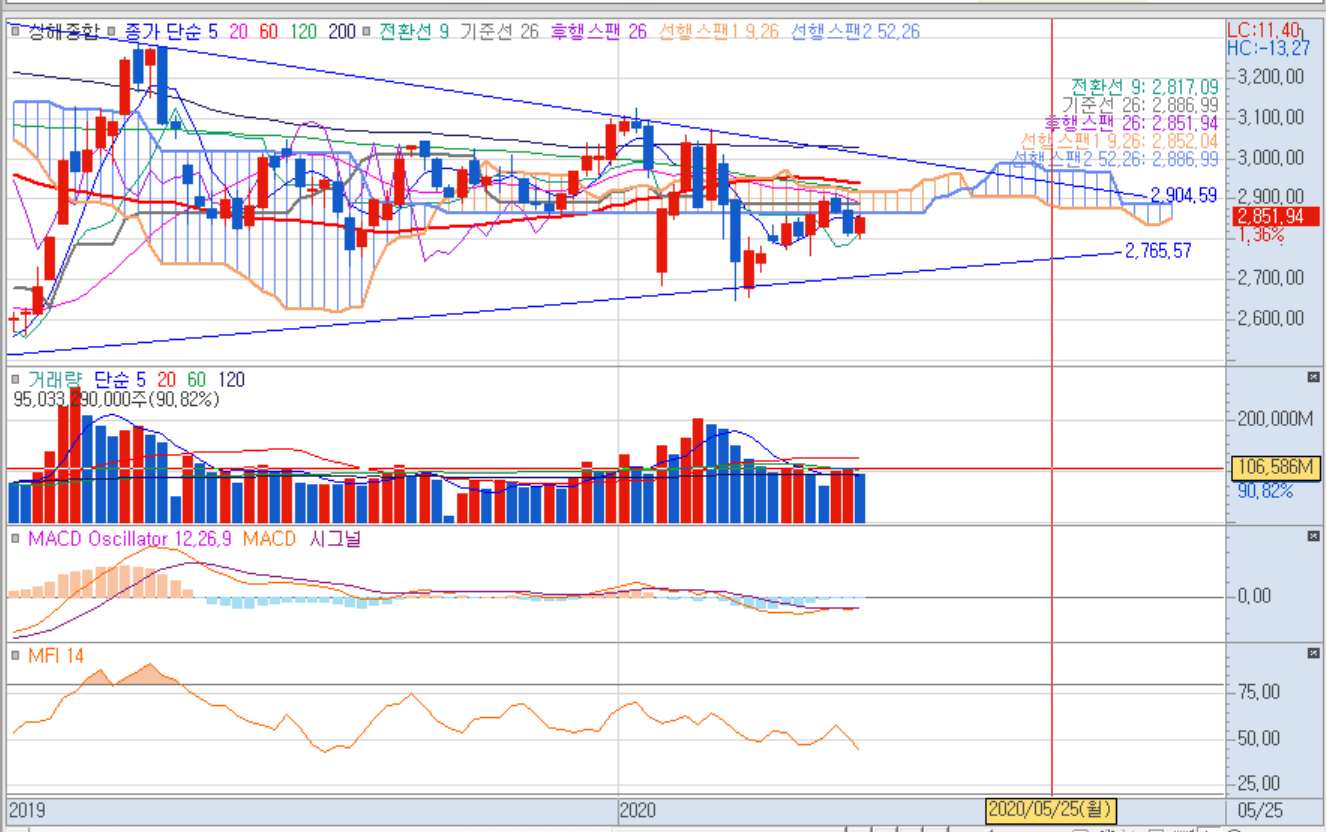
Task: Close the 거래량 volume panel
Action: pyautogui.click(x=1313, y=377)
